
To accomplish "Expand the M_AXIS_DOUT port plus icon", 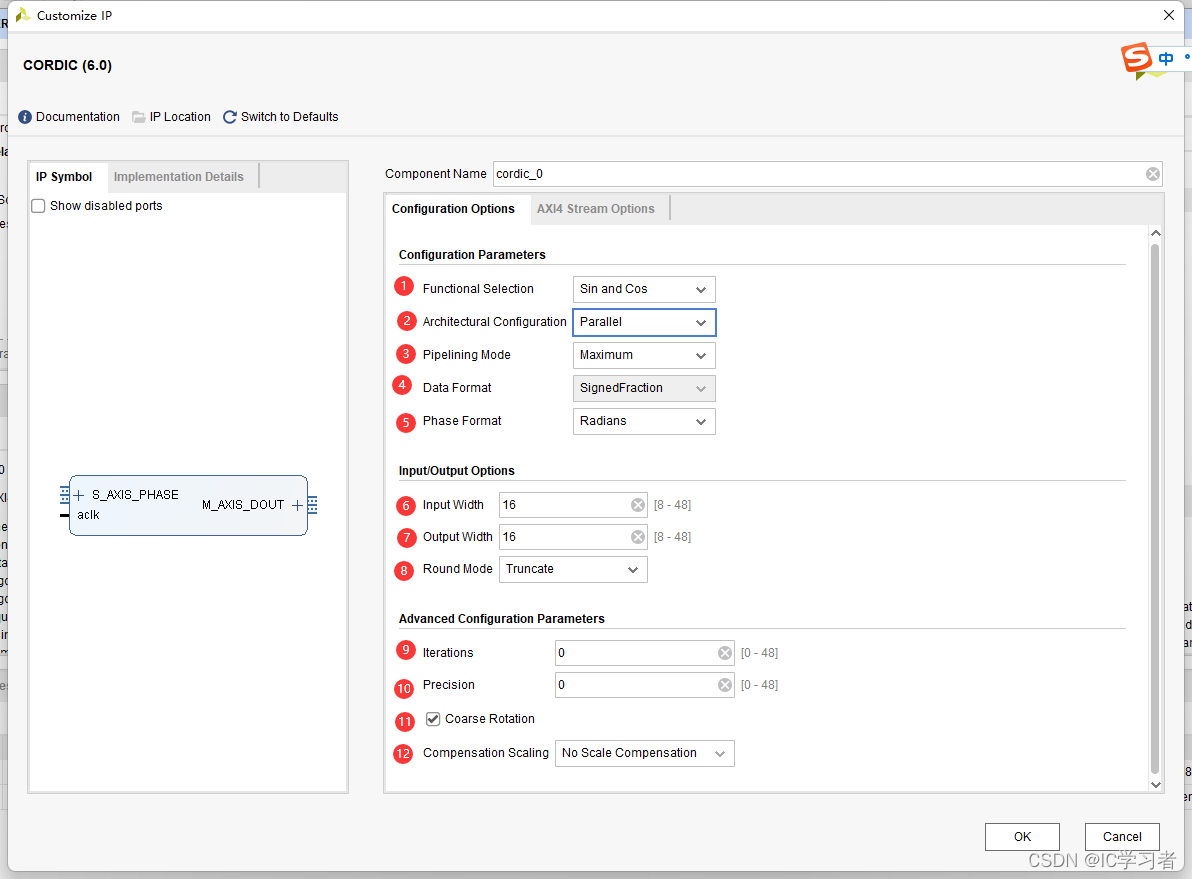I will tap(297, 505).
